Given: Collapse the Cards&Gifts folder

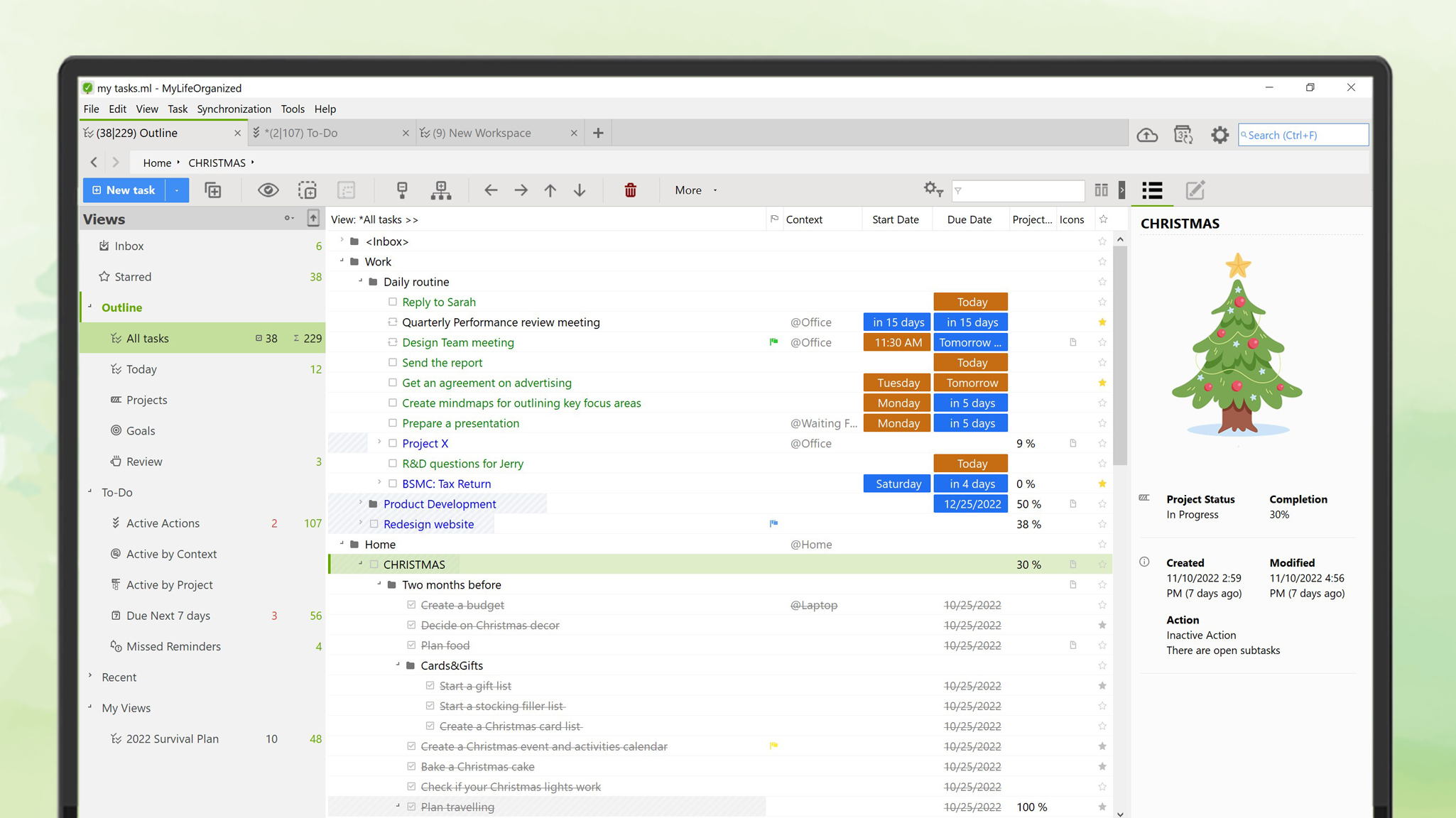Looking at the screenshot, I should [x=398, y=665].
